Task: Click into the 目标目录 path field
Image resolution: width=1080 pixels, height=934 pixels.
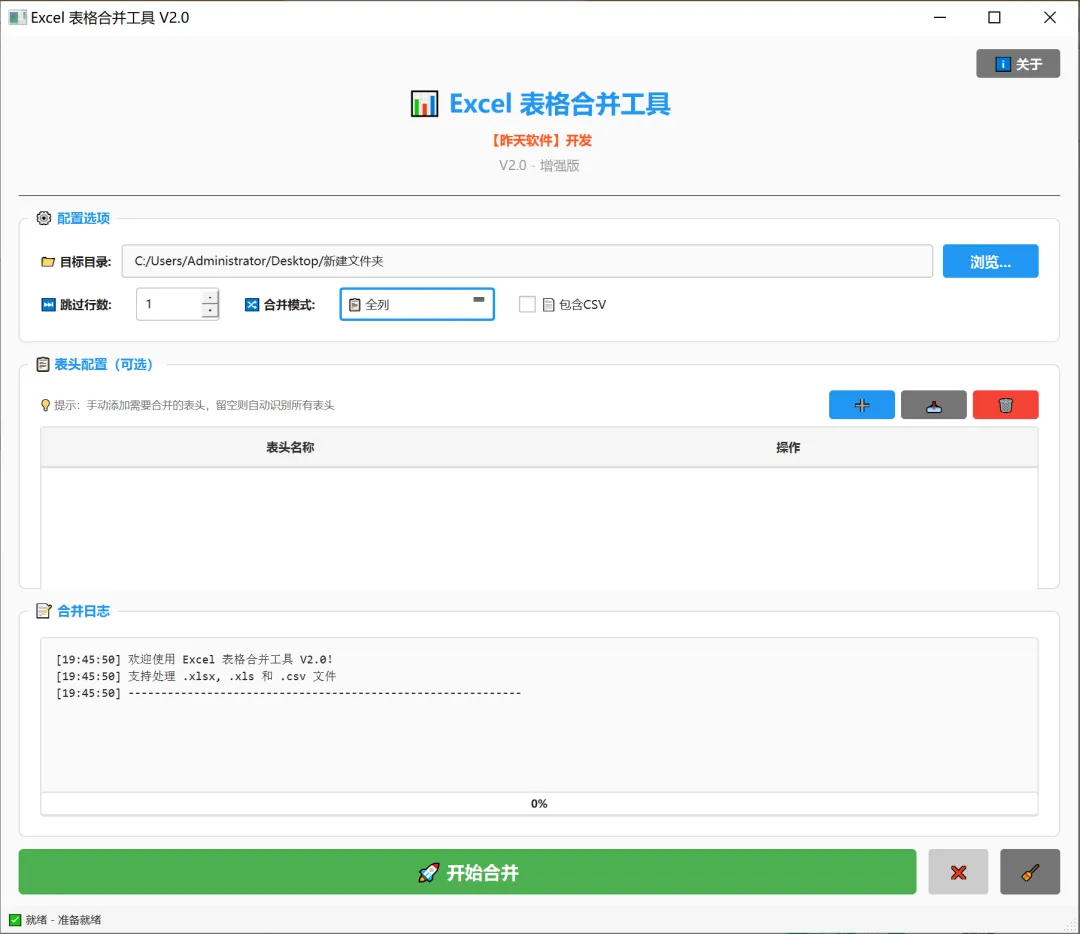Action: (x=527, y=261)
